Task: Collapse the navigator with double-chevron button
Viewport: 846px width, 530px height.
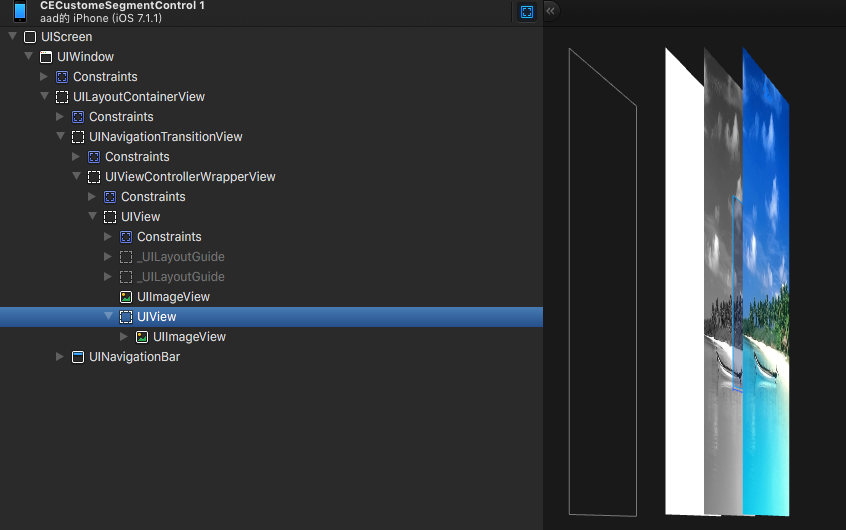Action: [x=550, y=11]
